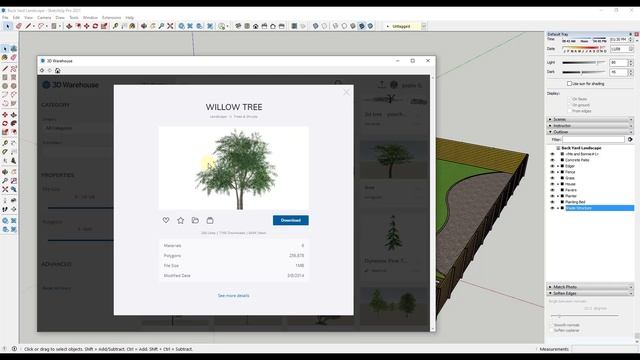The image size is (640, 360).
Task: Open the File menu
Action: tap(5, 18)
